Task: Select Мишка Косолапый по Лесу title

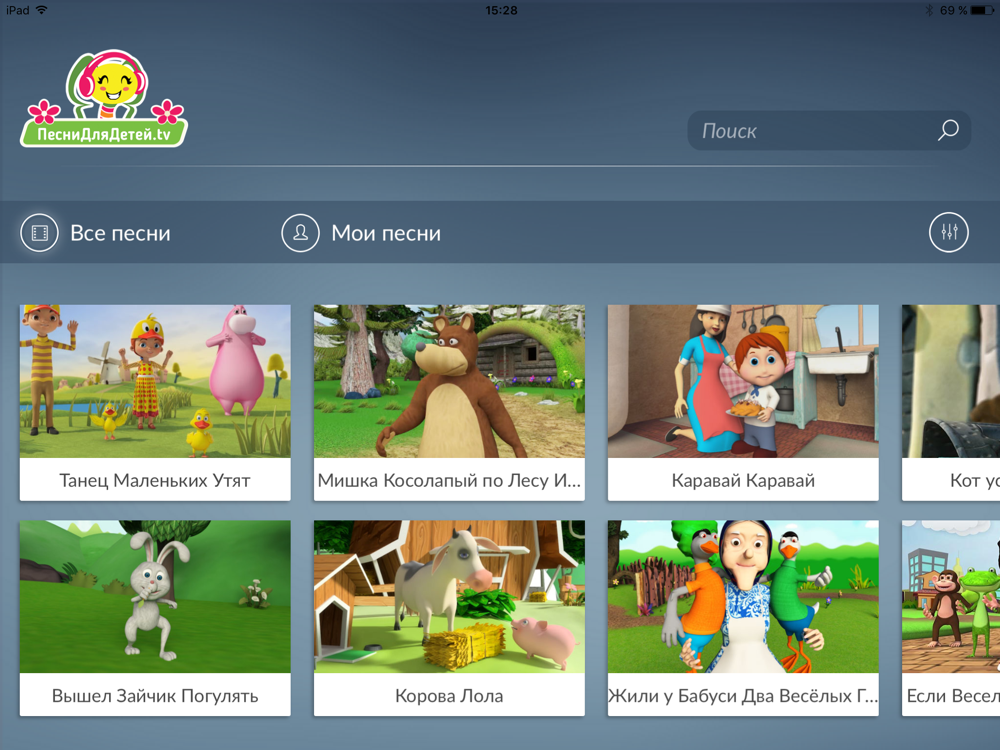Action: (449, 480)
